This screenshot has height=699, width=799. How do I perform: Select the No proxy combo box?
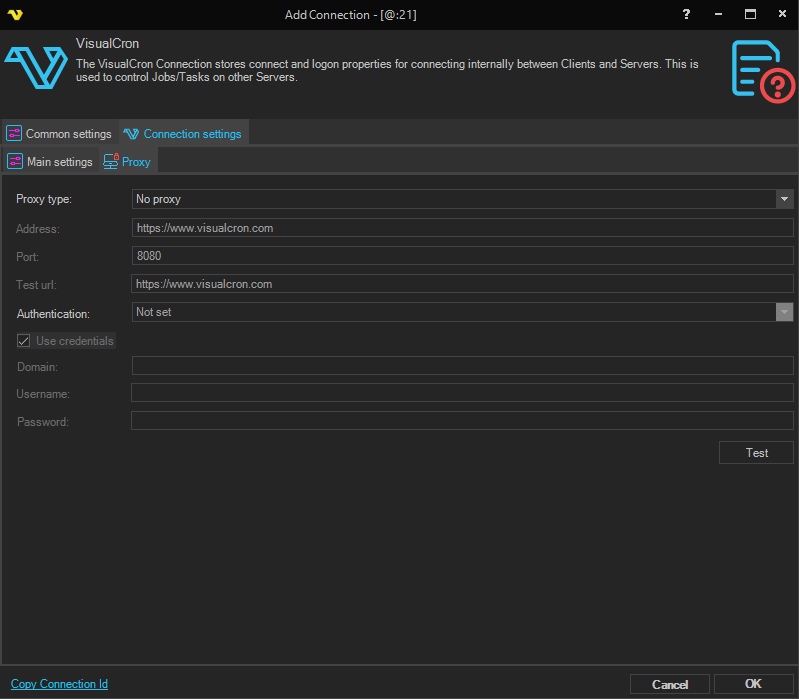[x=453, y=199]
